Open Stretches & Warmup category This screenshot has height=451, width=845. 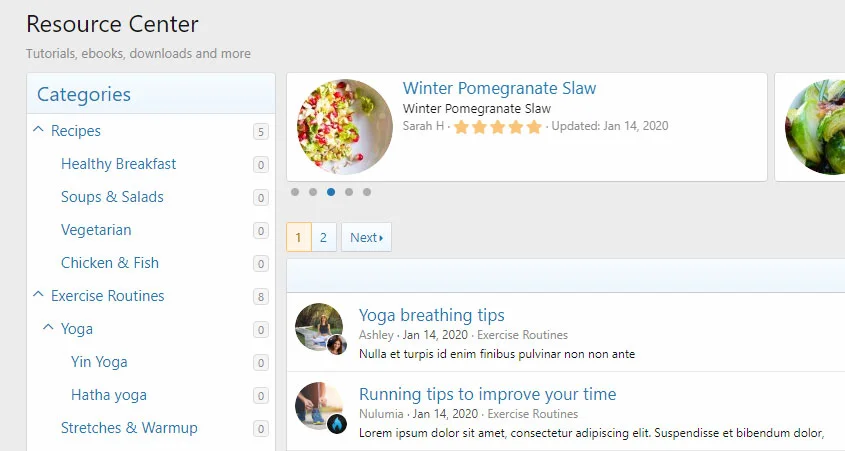click(x=129, y=428)
